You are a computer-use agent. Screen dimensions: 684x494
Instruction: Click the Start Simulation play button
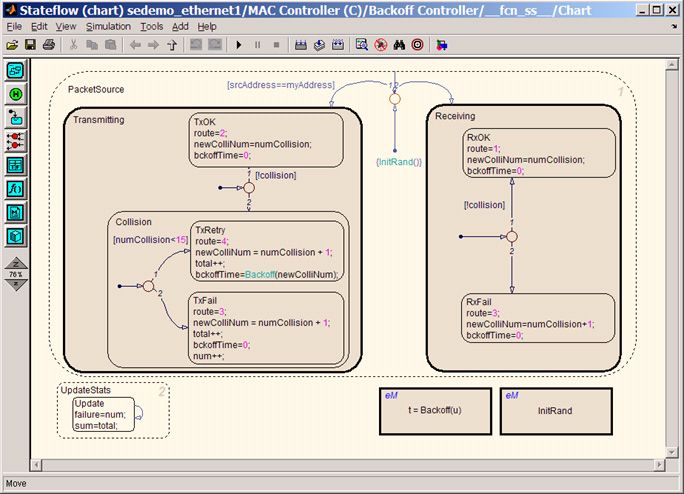(x=239, y=45)
